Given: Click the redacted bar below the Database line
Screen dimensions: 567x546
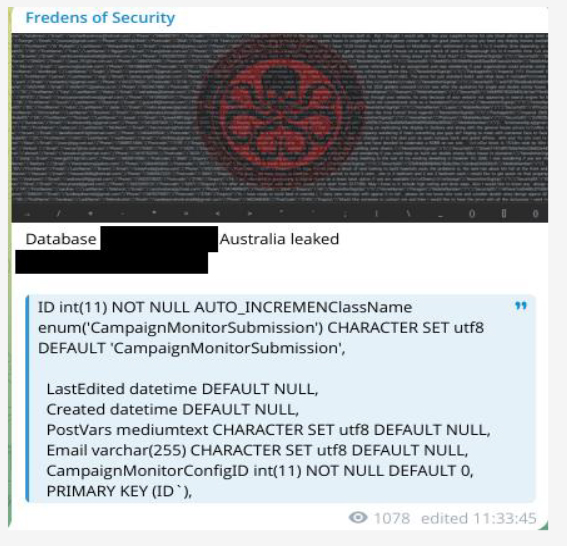Looking at the screenshot, I should (111, 262).
